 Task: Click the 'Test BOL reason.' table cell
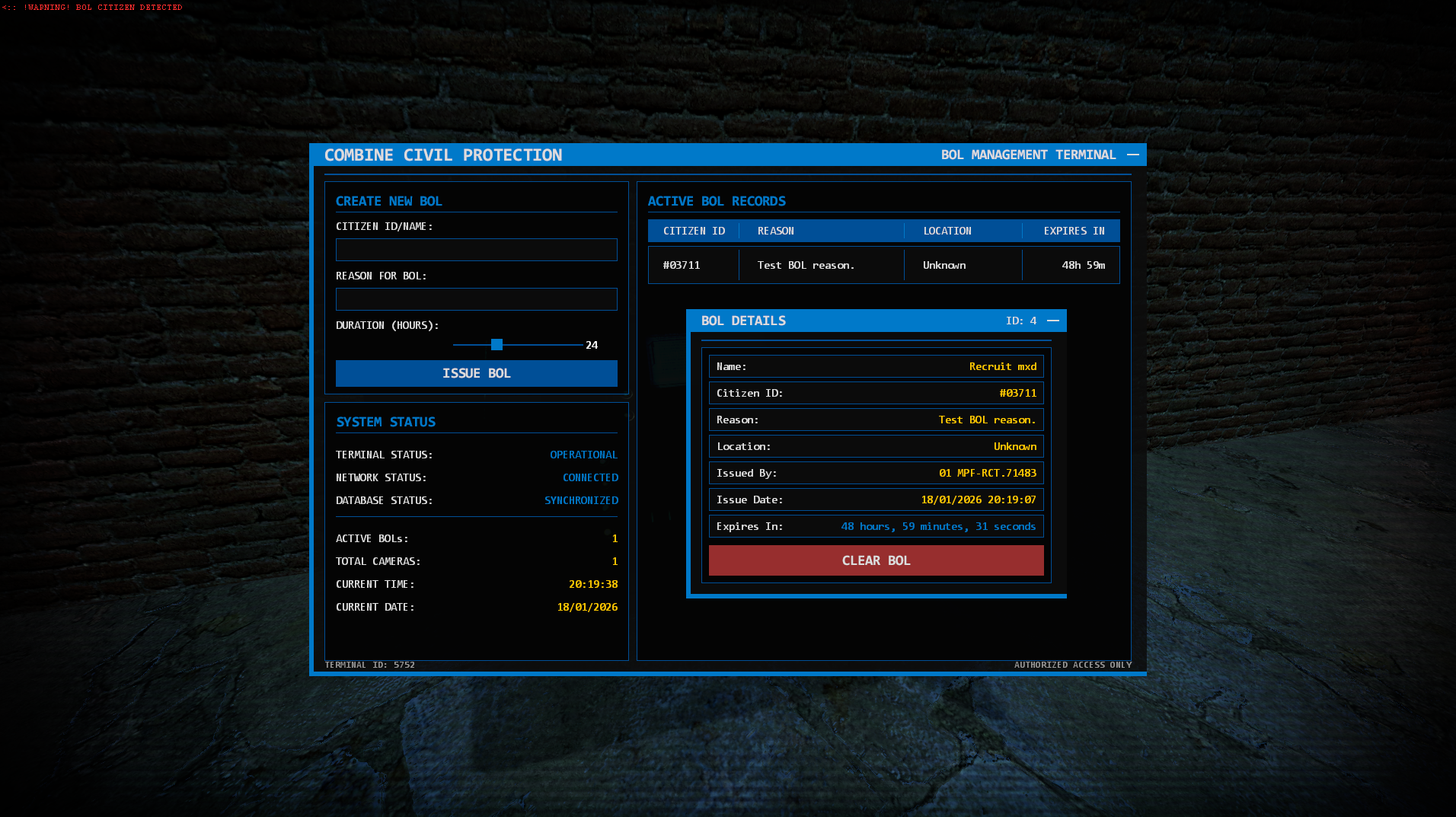coord(806,265)
